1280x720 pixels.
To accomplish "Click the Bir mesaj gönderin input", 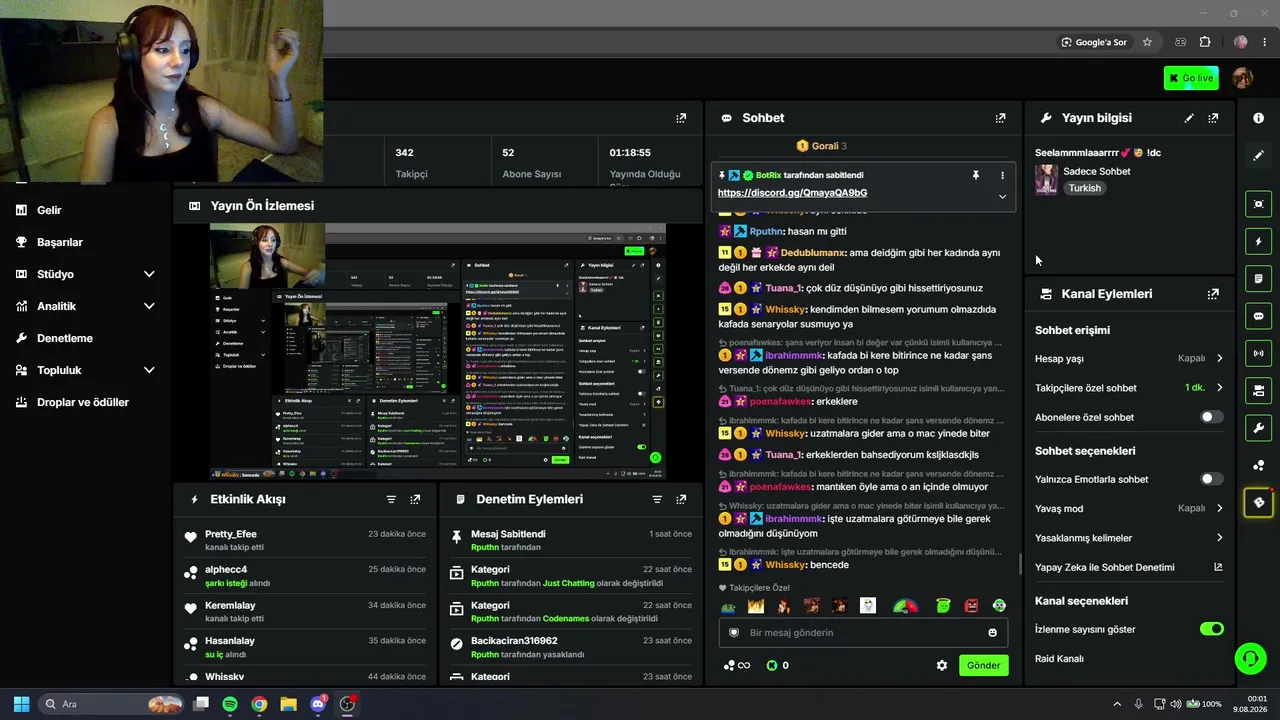I will tap(863, 633).
